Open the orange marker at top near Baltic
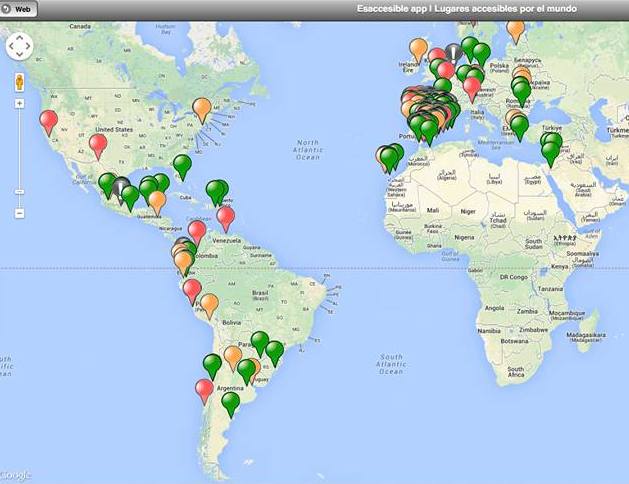 click(x=516, y=31)
